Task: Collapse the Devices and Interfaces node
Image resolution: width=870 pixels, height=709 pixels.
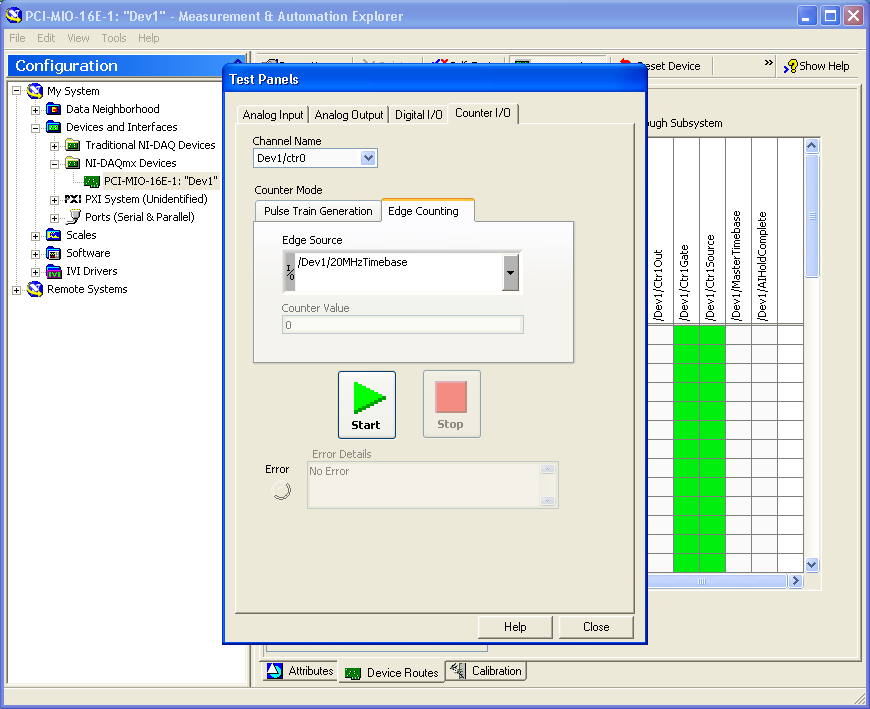Action: point(36,128)
